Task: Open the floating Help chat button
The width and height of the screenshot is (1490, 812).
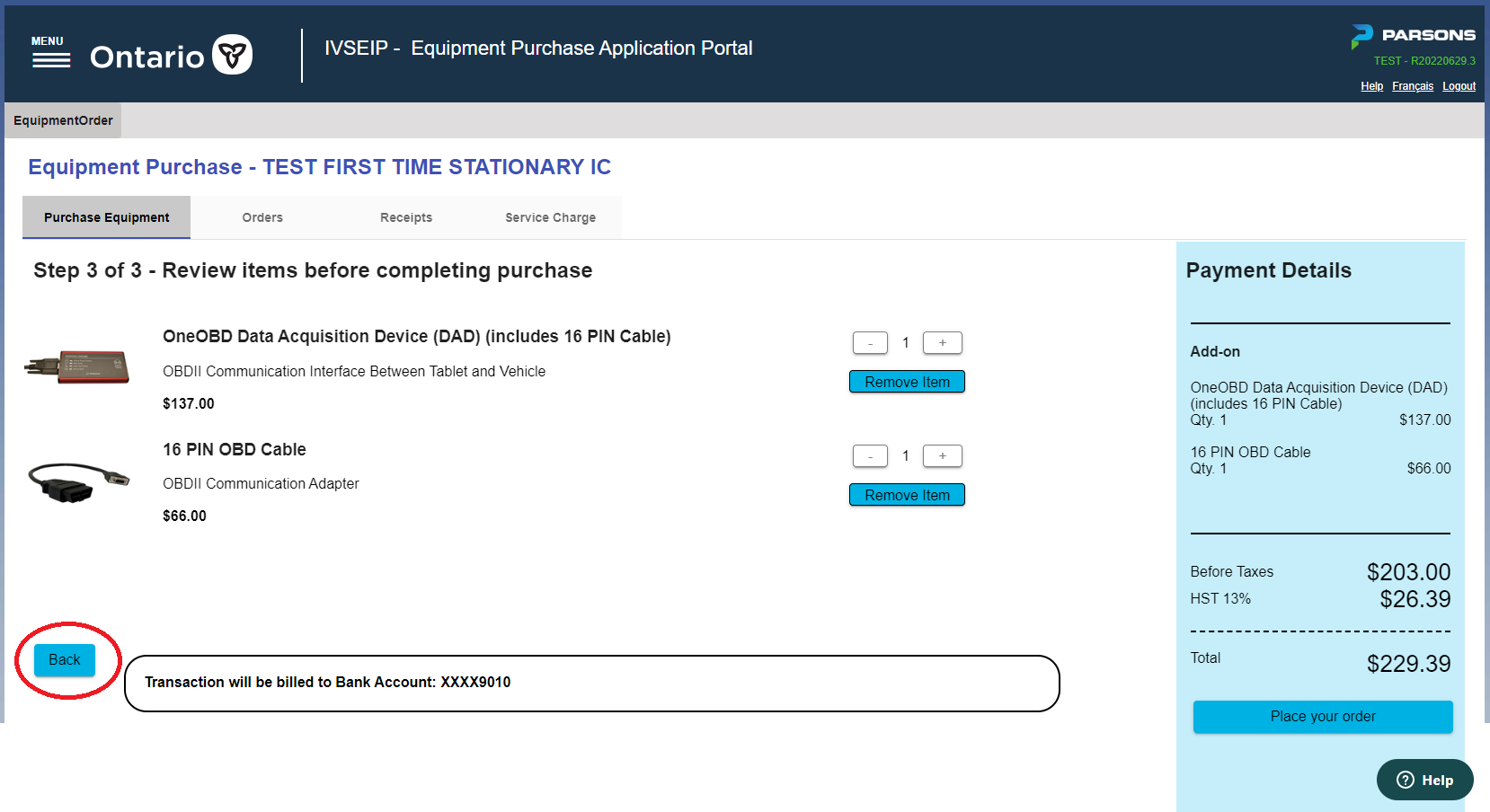Action: (1424, 780)
